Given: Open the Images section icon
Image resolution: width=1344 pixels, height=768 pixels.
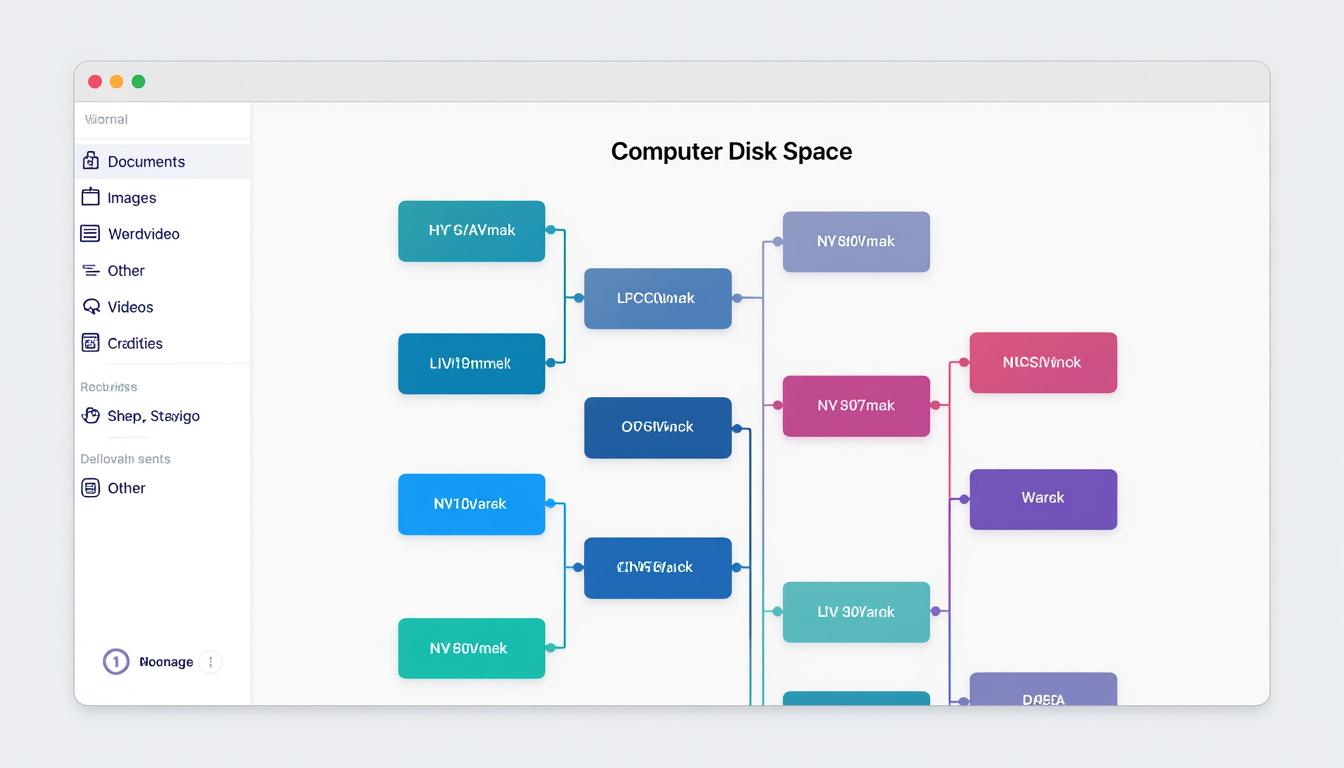Looking at the screenshot, I should (x=90, y=197).
